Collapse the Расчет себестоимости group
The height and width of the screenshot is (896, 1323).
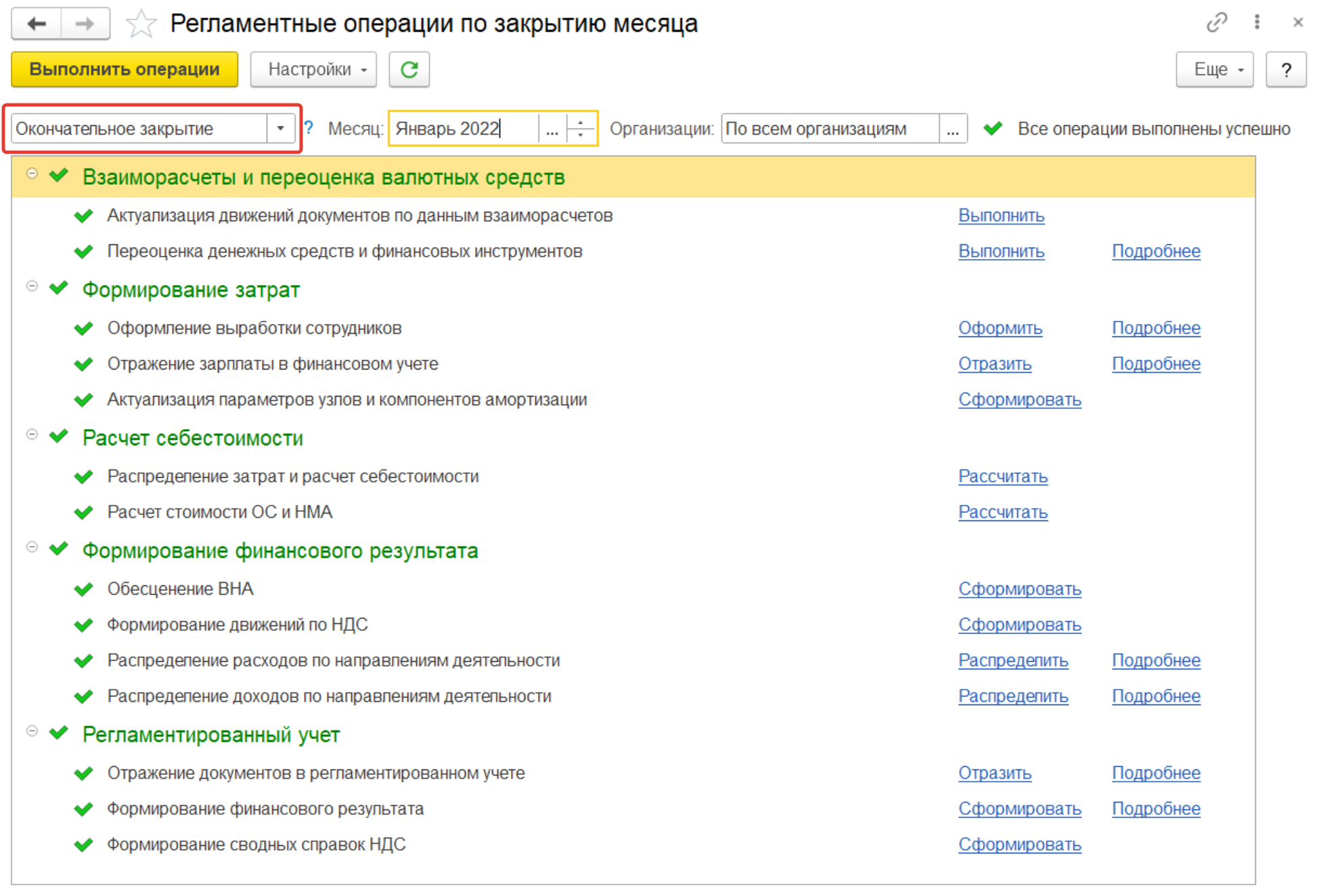tap(32, 434)
